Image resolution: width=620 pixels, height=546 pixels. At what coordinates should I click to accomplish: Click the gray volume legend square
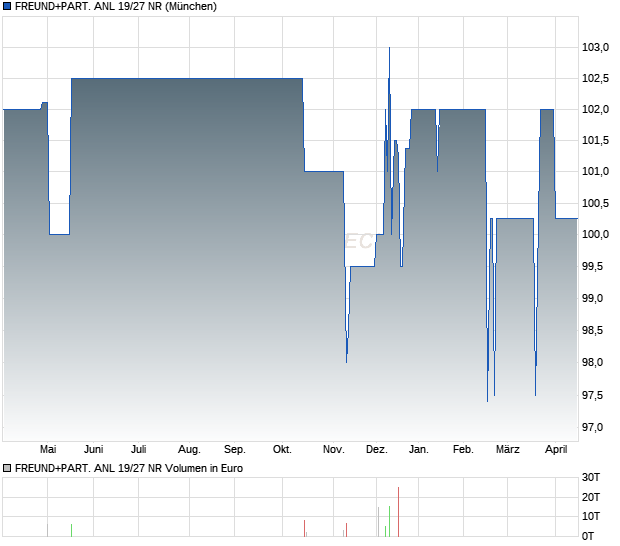click(x=7, y=469)
